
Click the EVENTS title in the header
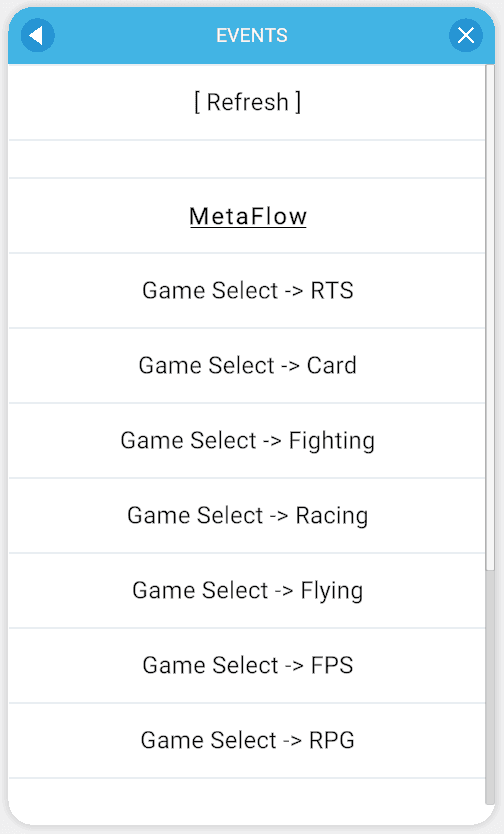[x=251, y=36]
